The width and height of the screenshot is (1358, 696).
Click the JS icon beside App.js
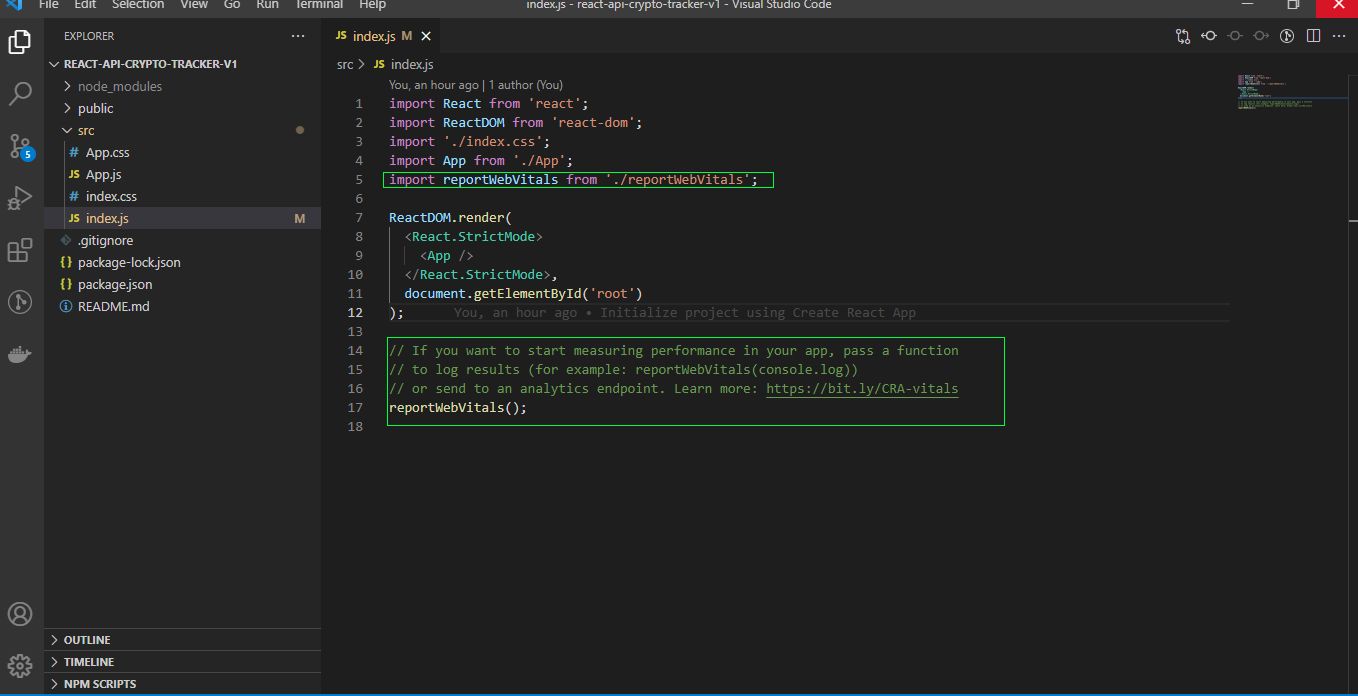[x=74, y=175]
